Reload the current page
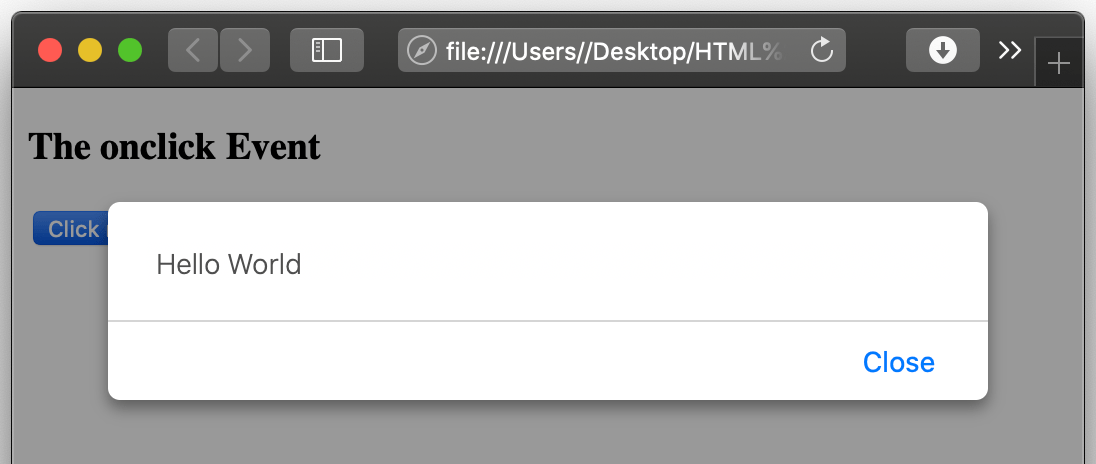 pos(822,50)
